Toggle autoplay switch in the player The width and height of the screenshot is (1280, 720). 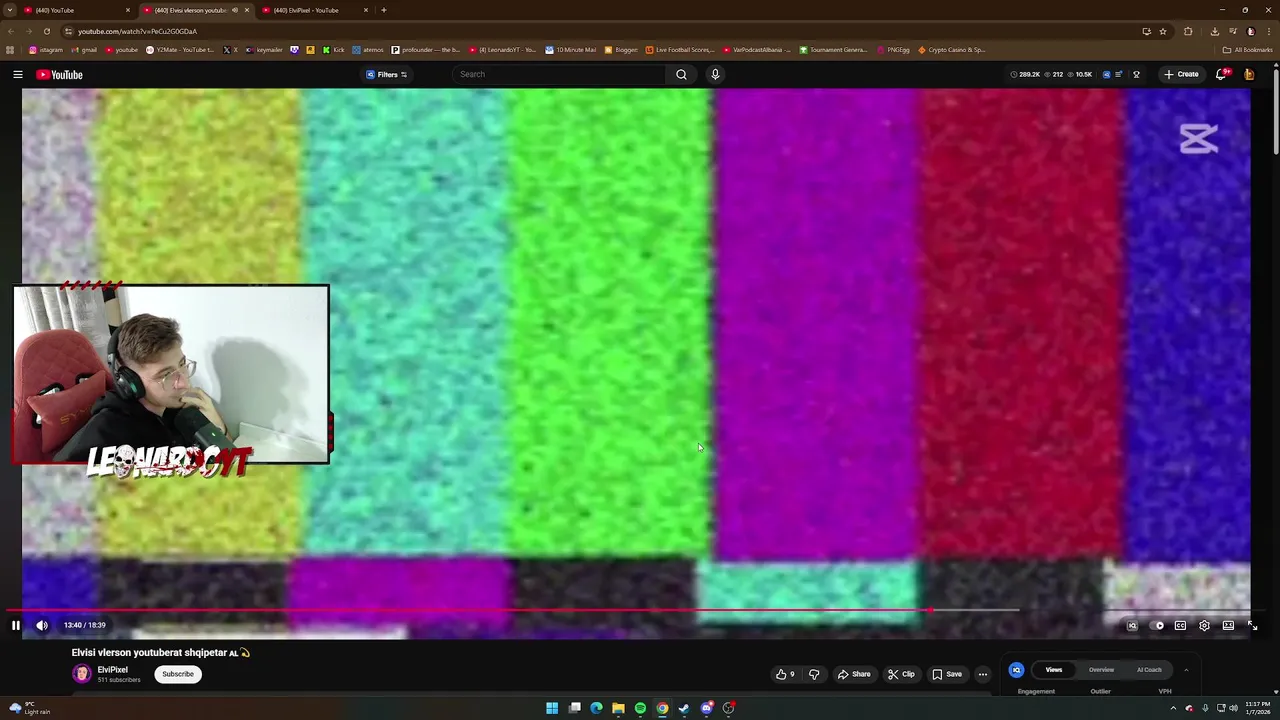pos(1157,626)
